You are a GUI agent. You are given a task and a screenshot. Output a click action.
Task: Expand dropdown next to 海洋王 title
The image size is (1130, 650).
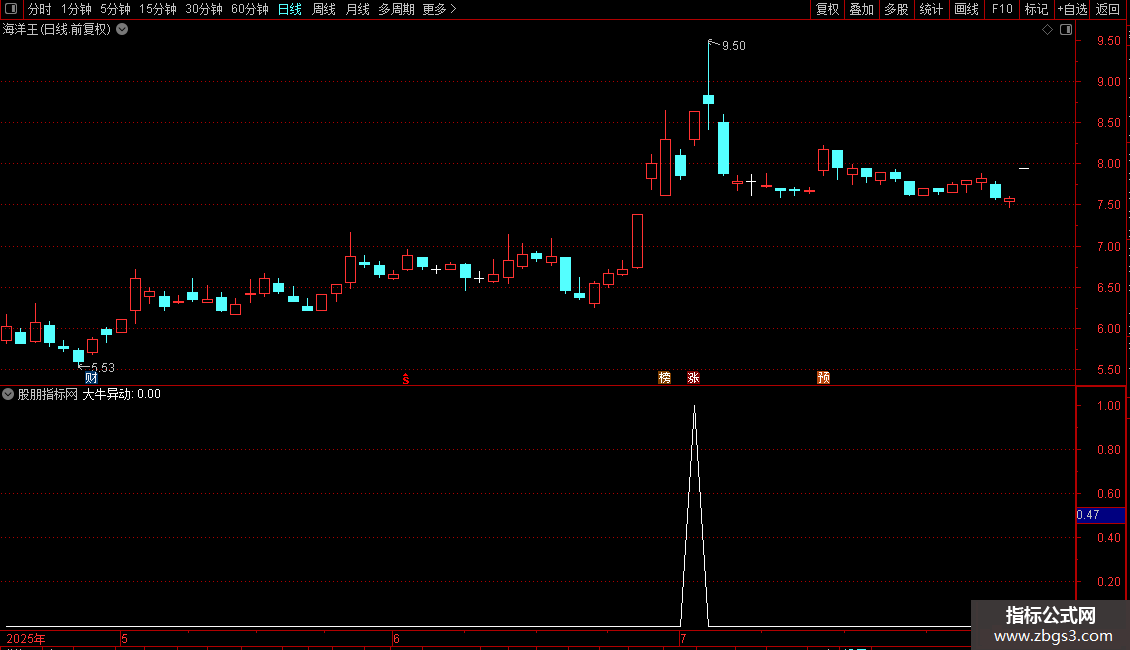[123, 30]
